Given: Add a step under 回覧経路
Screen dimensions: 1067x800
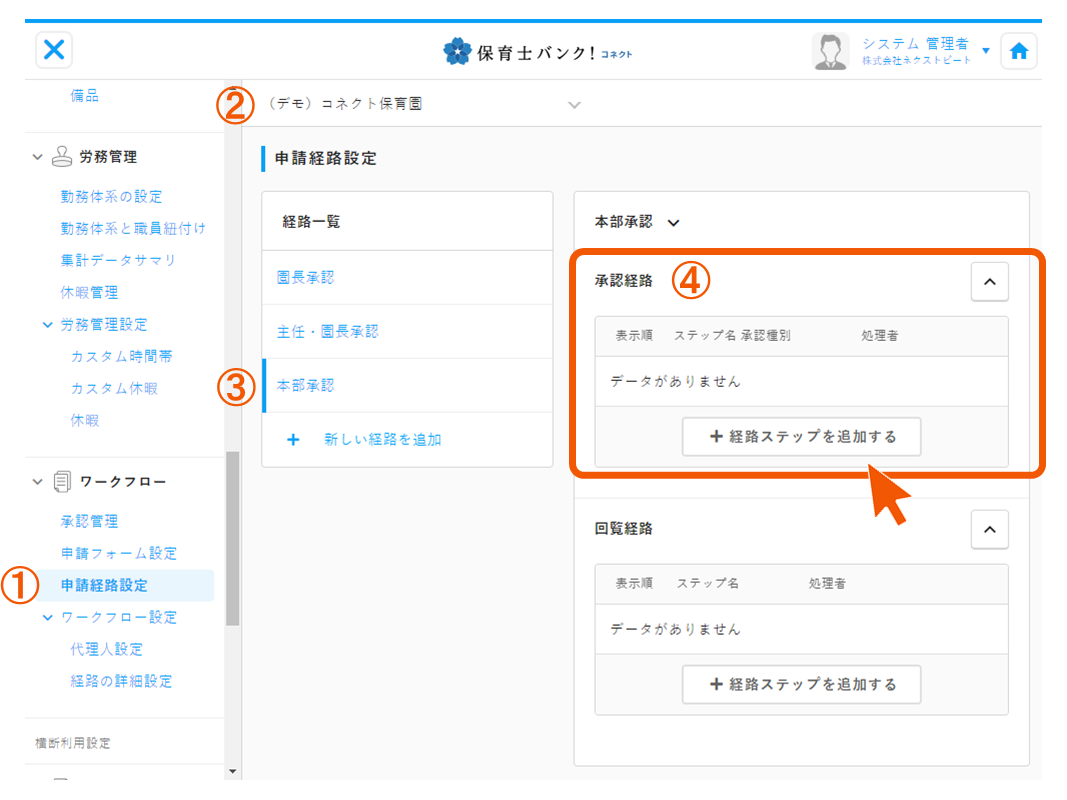Looking at the screenshot, I should pyautogui.click(x=801, y=685).
